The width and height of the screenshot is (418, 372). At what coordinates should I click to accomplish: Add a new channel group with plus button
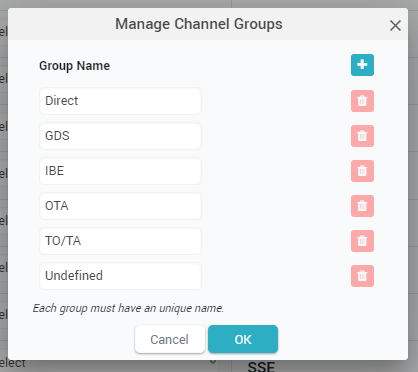tap(362, 65)
